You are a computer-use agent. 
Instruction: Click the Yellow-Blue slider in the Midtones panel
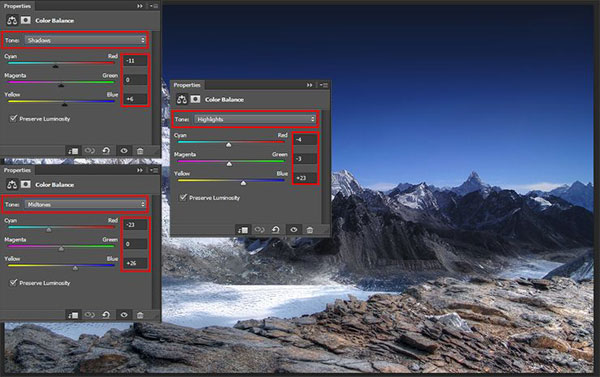[x=61, y=266]
